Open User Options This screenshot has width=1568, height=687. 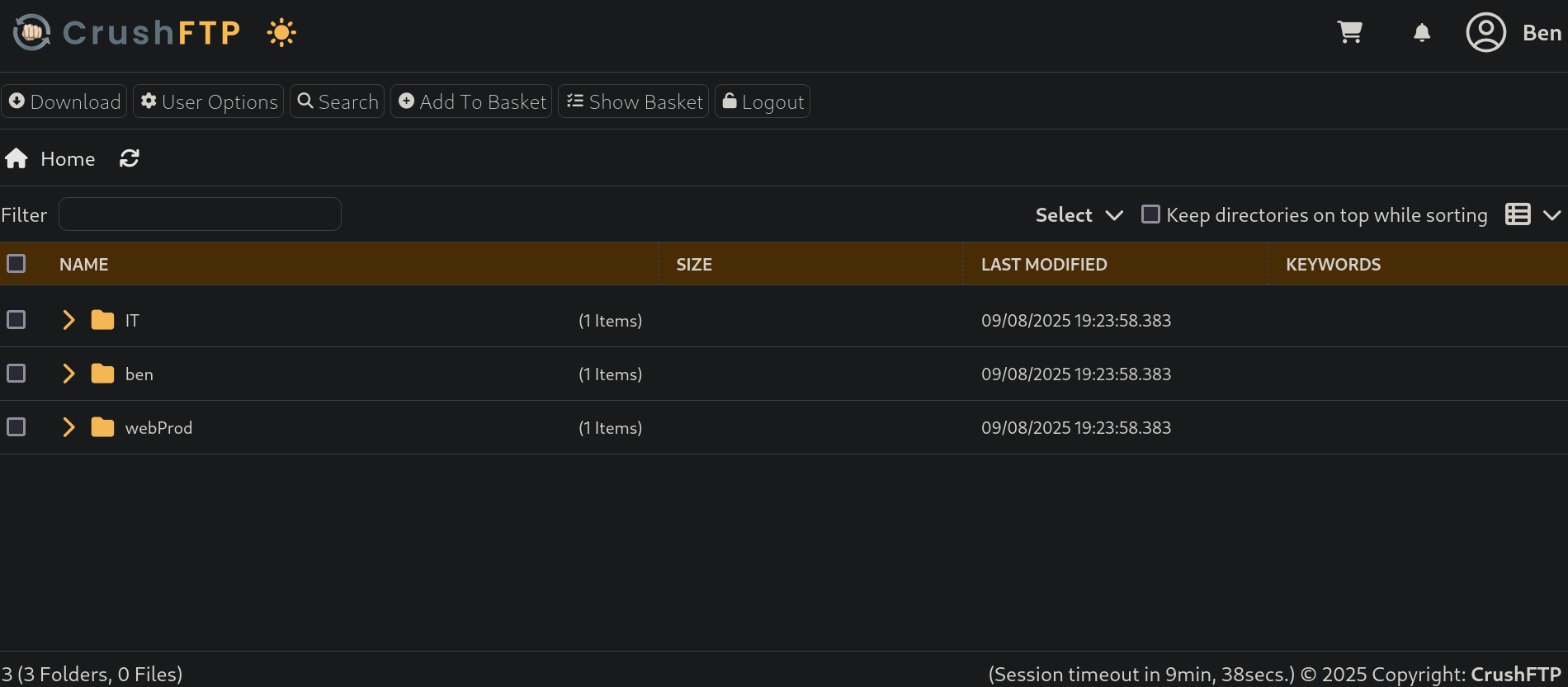pos(209,101)
